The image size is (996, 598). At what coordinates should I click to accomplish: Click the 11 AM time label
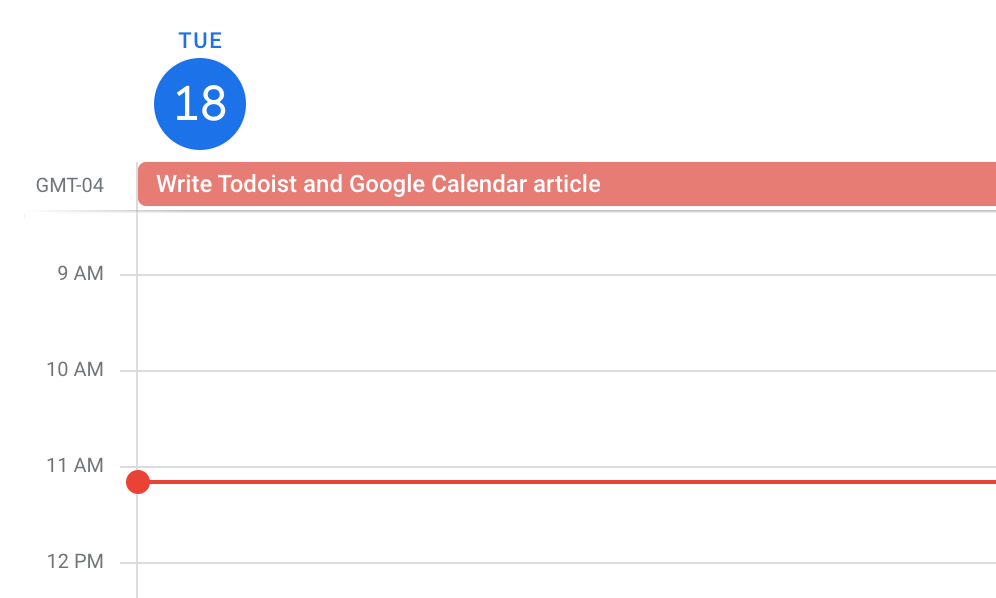(x=75, y=466)
